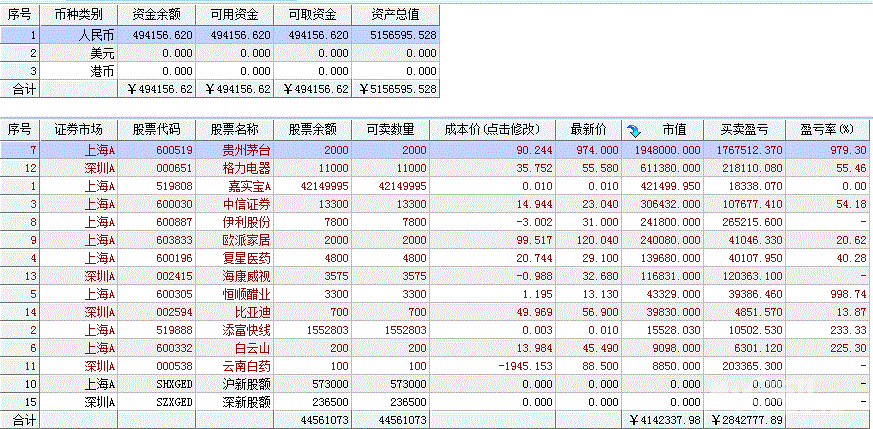Image resolution: width=873 pixels, height=429 pixels.
Task: Select the 云南白药 stock name
Action: tap(246, 366)
